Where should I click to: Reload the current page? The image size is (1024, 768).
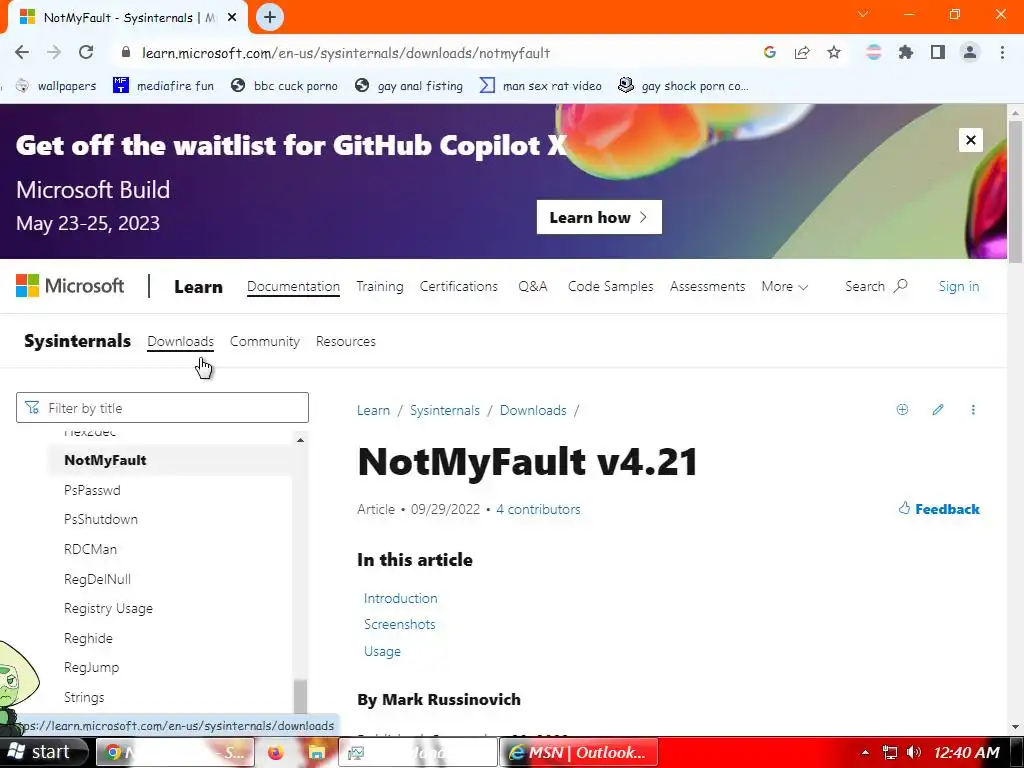86,52
